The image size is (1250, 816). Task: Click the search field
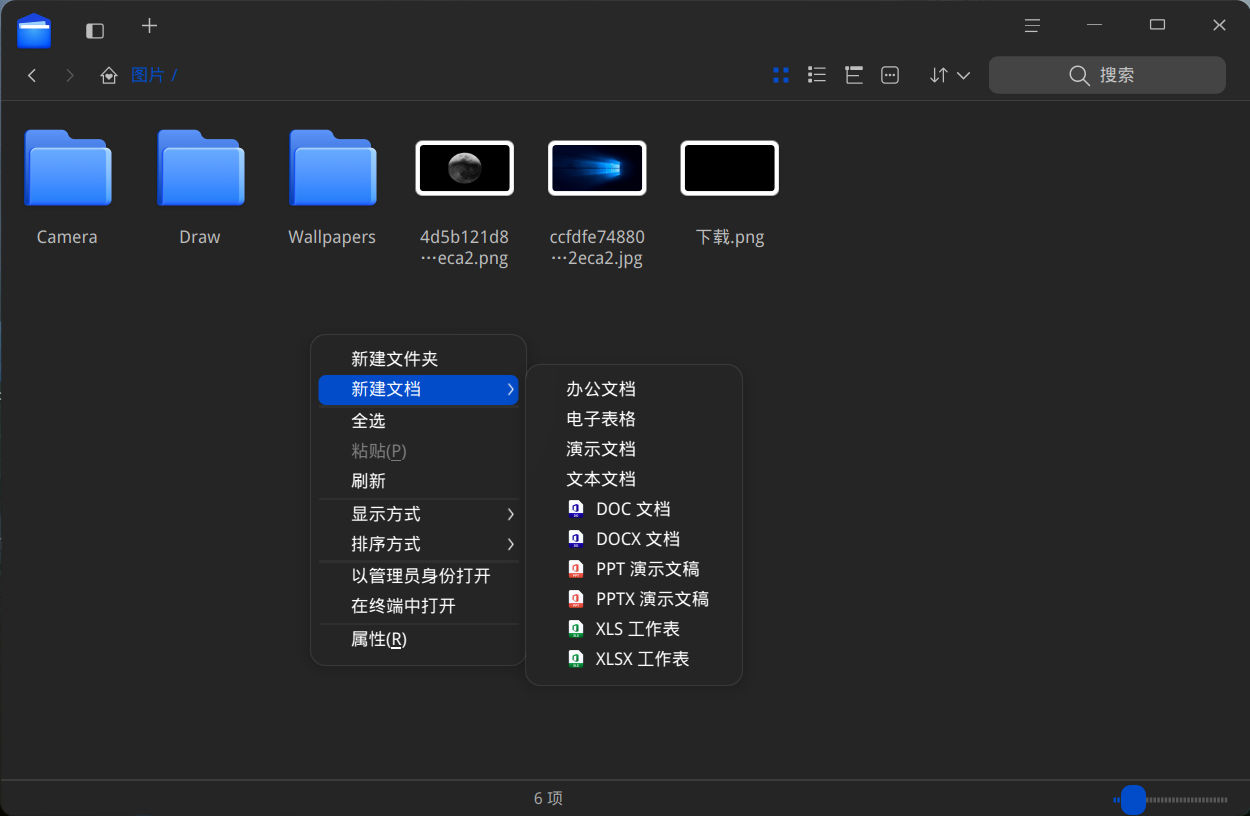point(1107,75)
